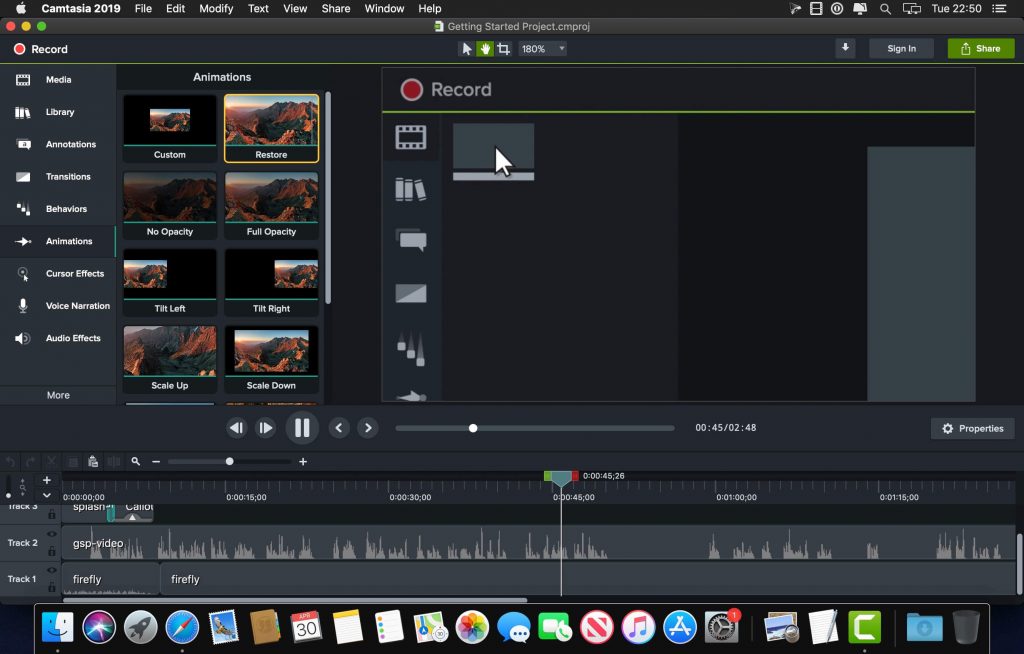Screen dimensions: 1024x654
Task: Collapse track heights with the timeline chevron
Action: tap(47, 495)
